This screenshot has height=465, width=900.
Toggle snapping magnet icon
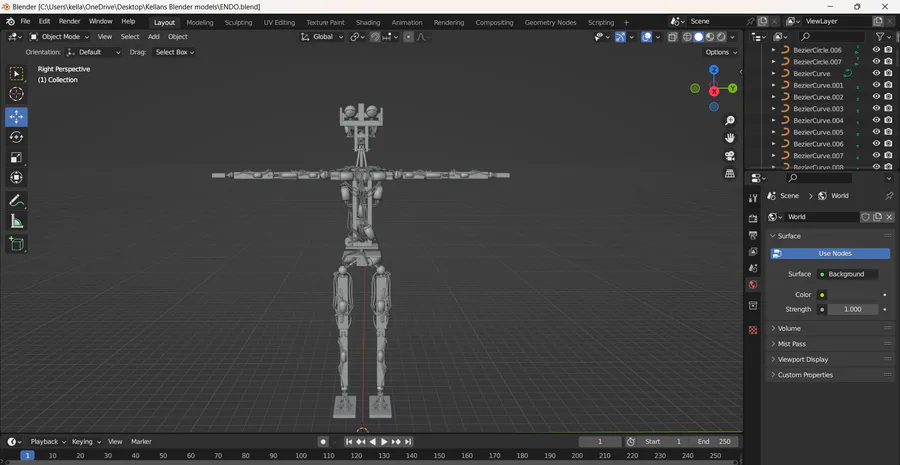pyautogui.click(x=375, y=37)
